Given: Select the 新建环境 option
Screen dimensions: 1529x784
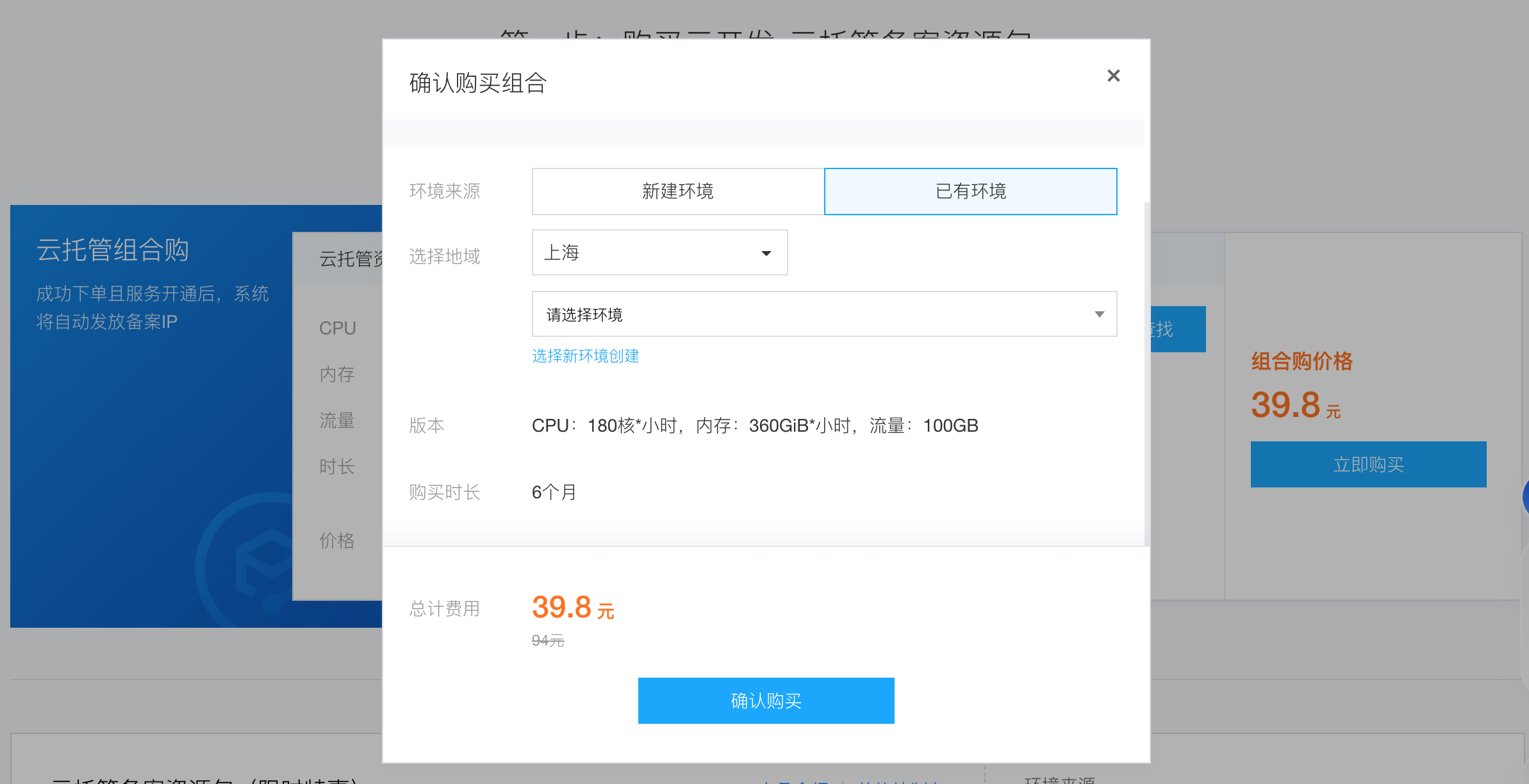Looking at the screenshot, I should tap(677, 191).
